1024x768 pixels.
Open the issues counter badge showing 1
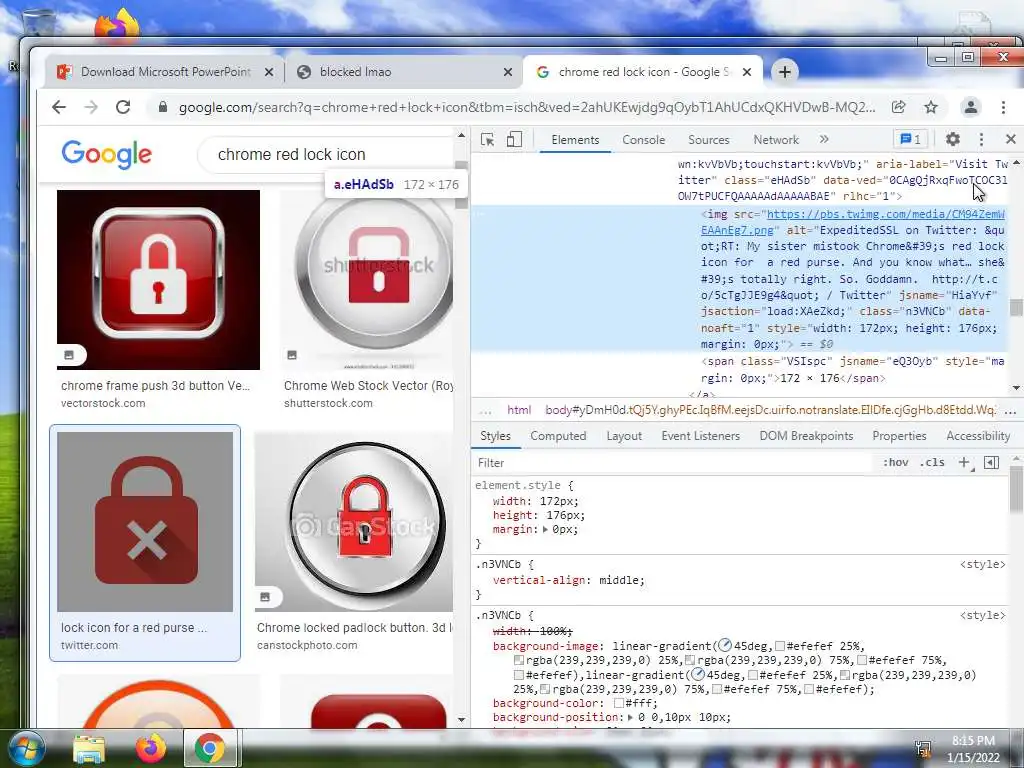[910, 139]
